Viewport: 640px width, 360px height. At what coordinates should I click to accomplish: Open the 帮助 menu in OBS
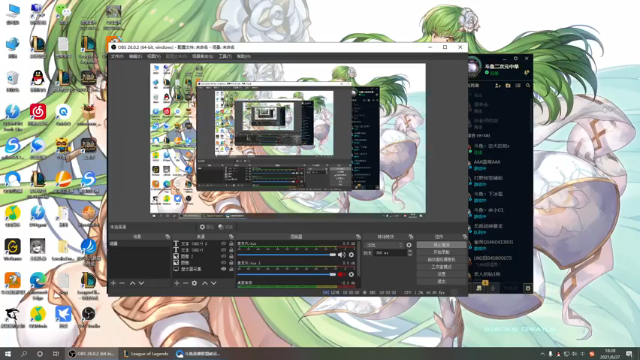(244, 56)
